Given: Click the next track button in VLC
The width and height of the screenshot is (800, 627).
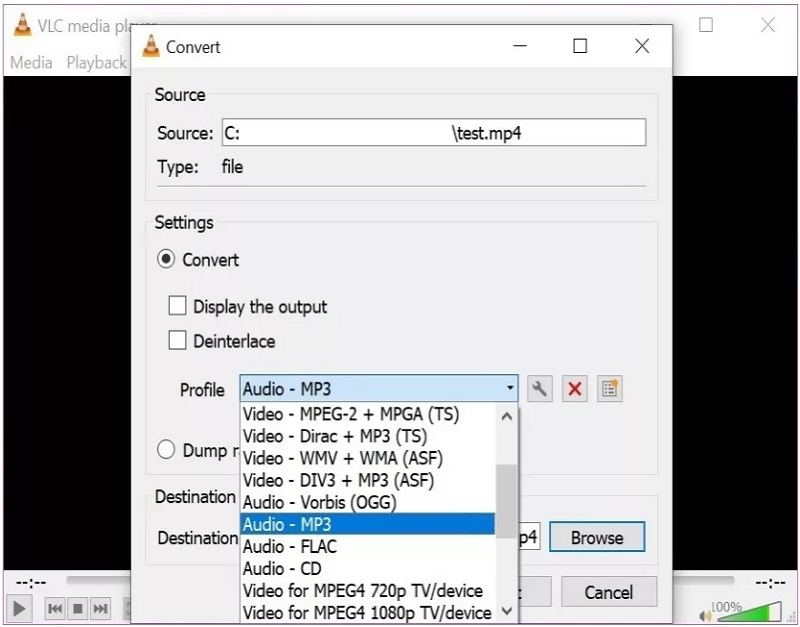Looking at the screenshot, I should pos(101,608).
